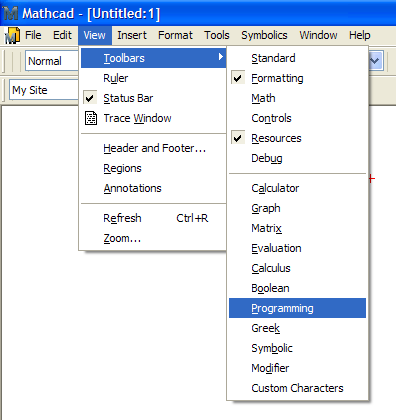Uncheck the Formatting toolbar

coord(297,78)
